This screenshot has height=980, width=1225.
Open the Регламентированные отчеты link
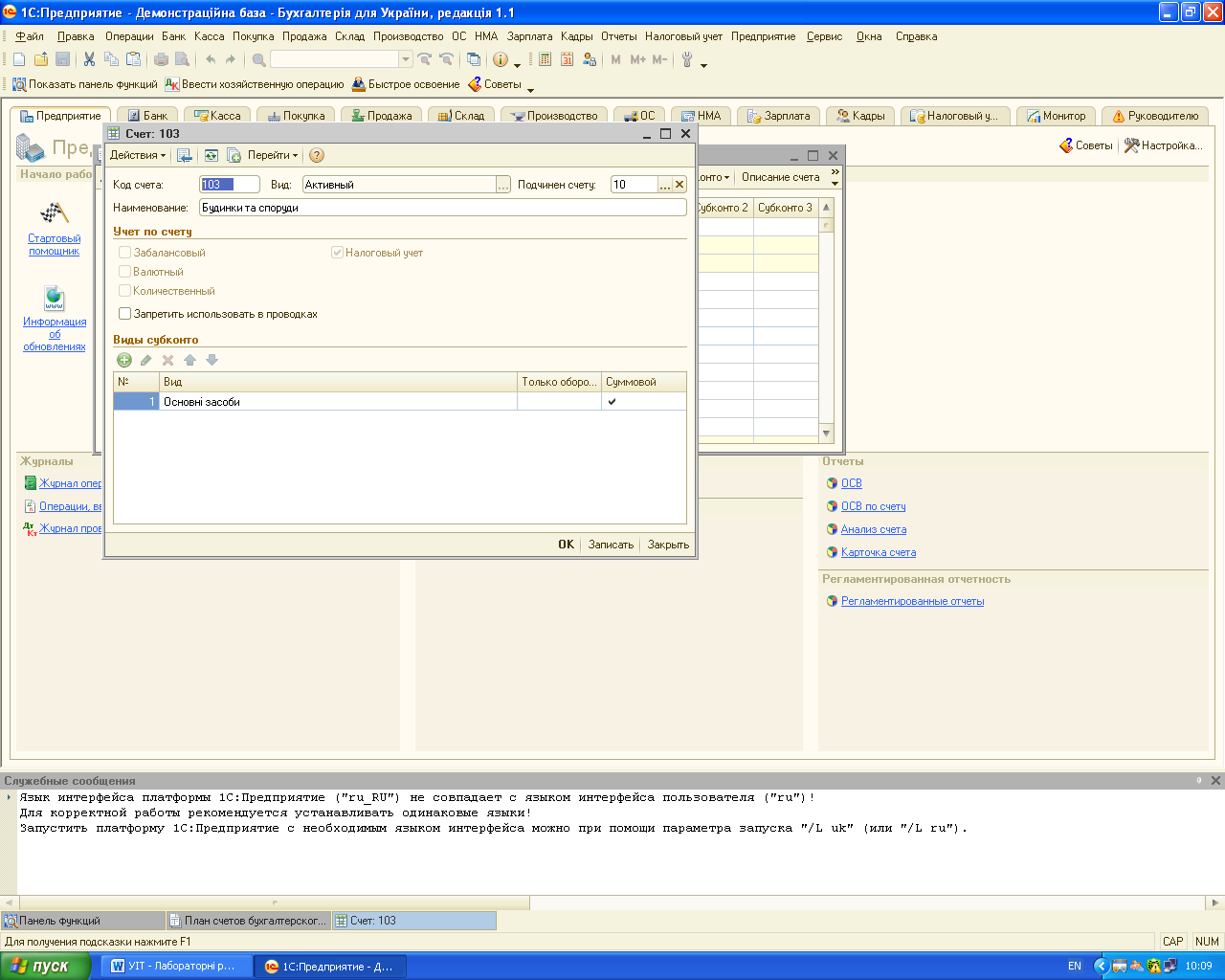point(912,601)
